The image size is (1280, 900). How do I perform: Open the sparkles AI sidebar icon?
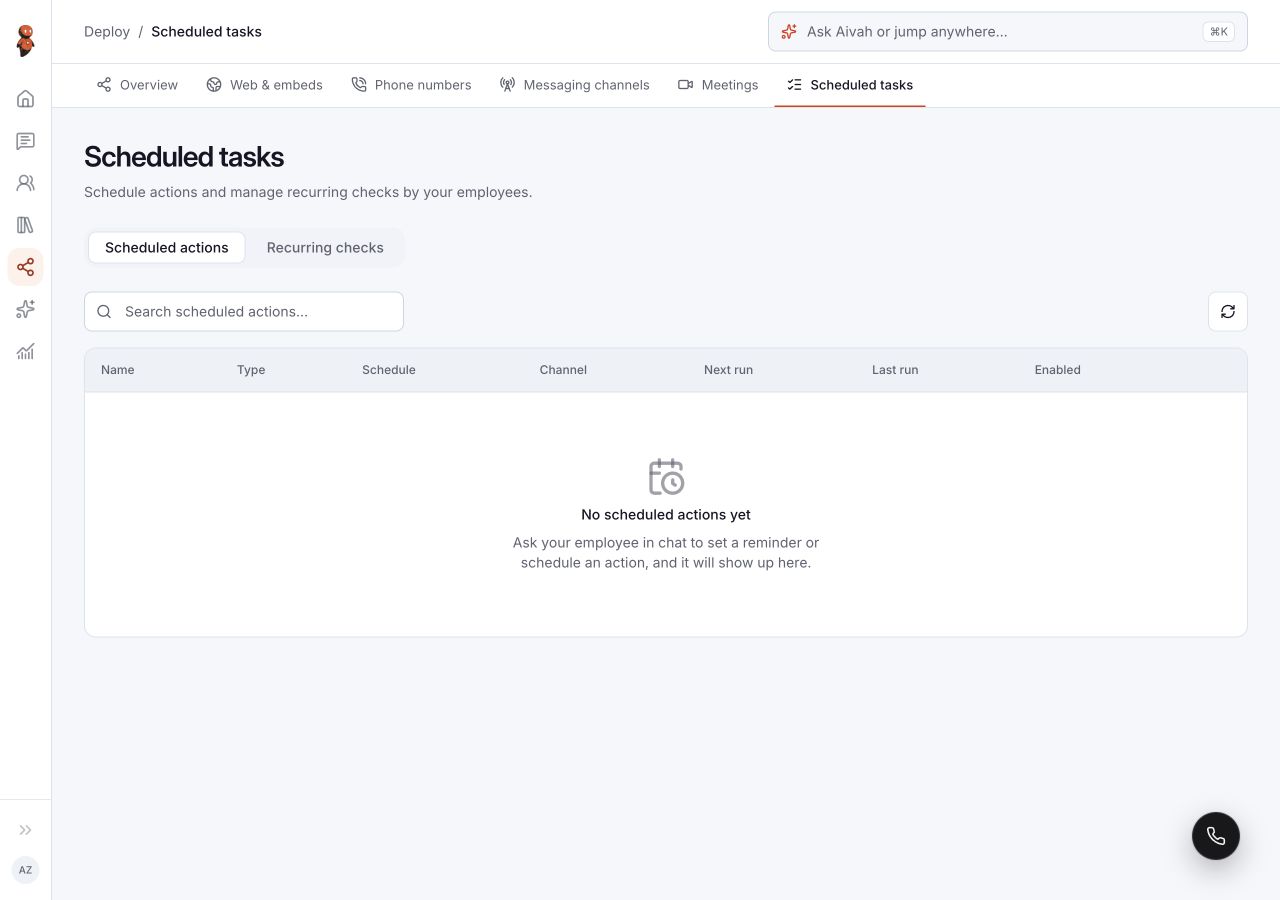click(26, 309)
